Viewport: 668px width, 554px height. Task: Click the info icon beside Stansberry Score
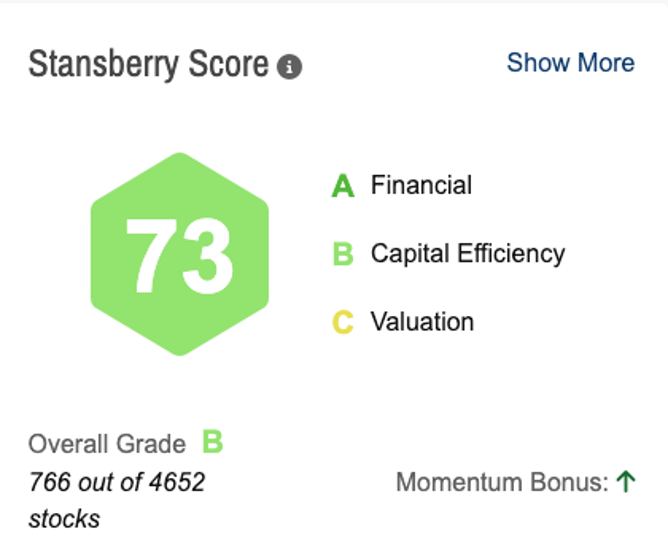coord(289,67)
